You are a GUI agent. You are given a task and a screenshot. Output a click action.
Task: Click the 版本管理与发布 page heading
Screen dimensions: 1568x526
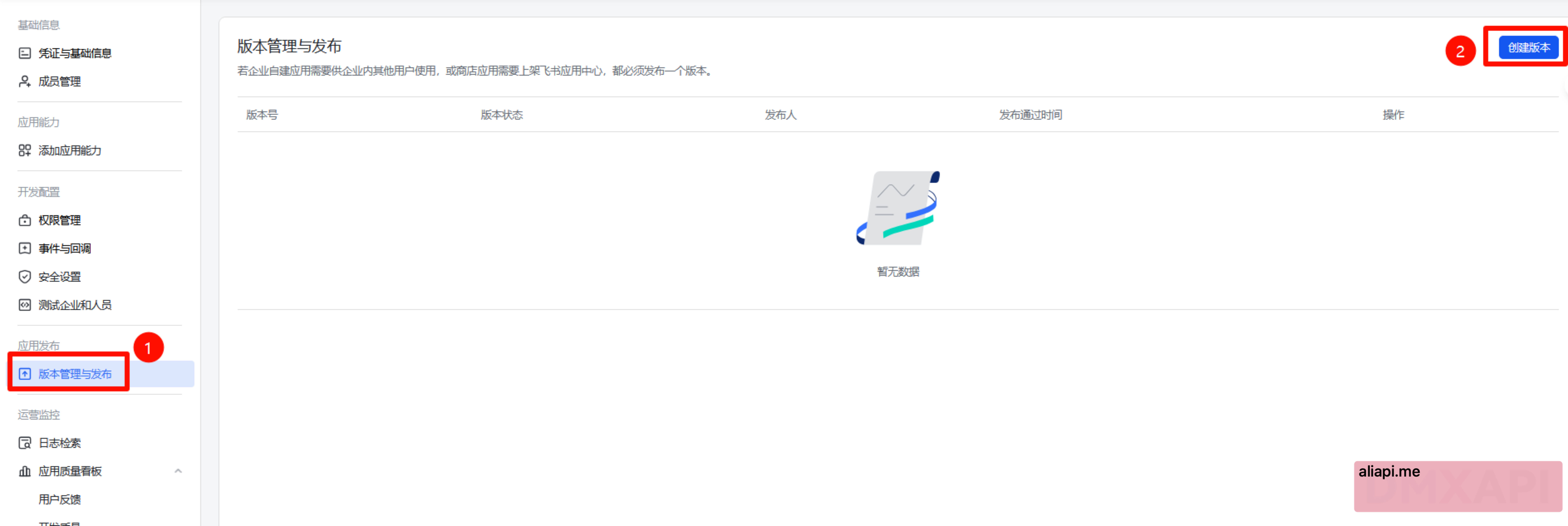pyautogui.click(x=289, y=46)
